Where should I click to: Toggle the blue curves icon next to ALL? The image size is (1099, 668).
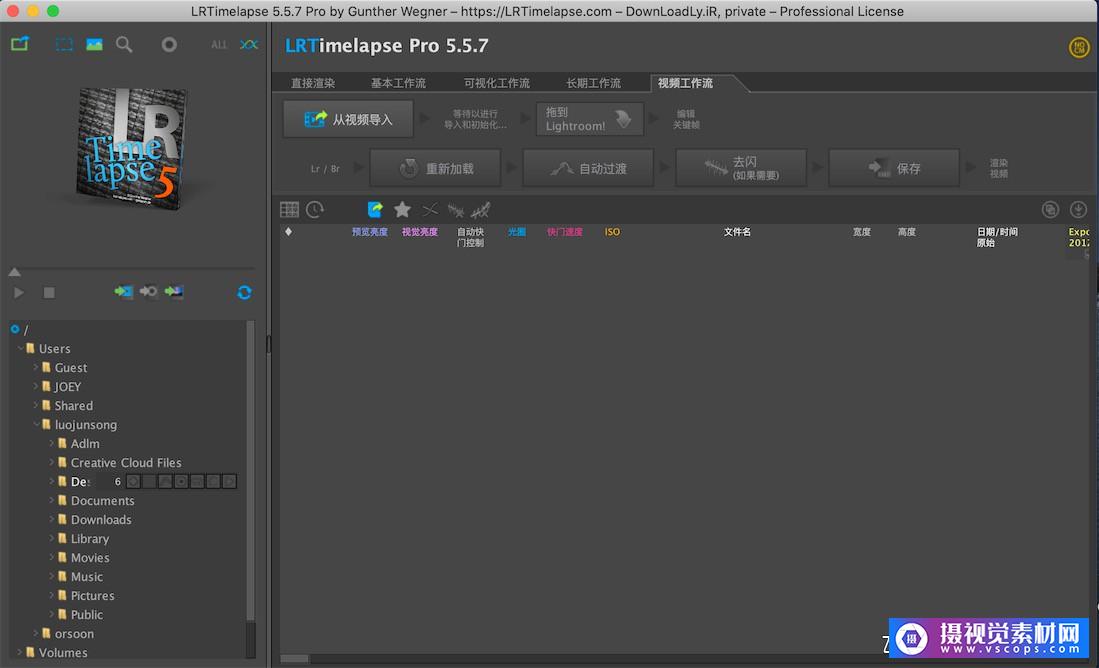click(x=248, y=44)
